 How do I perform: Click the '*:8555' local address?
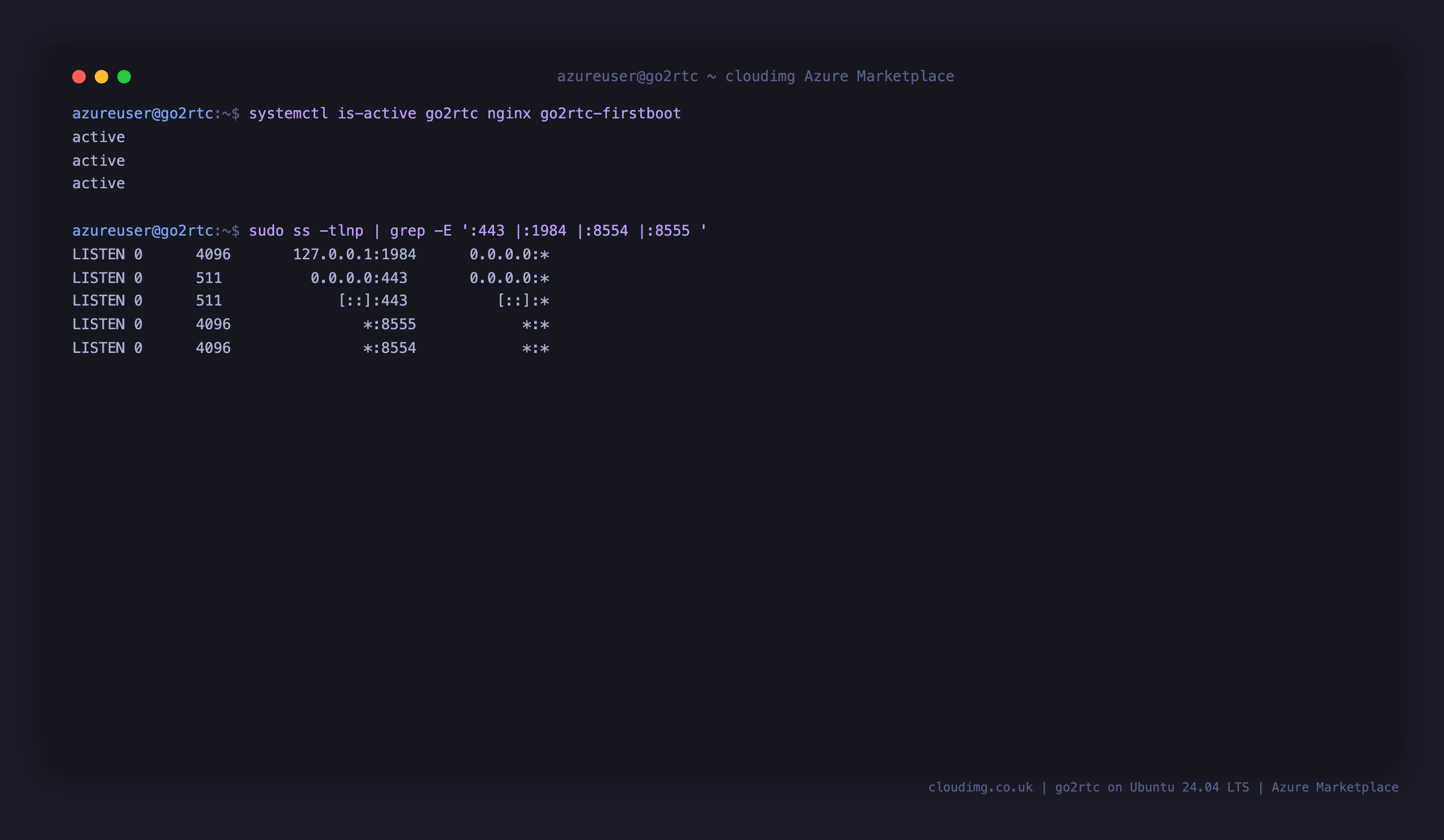point(390,325)
